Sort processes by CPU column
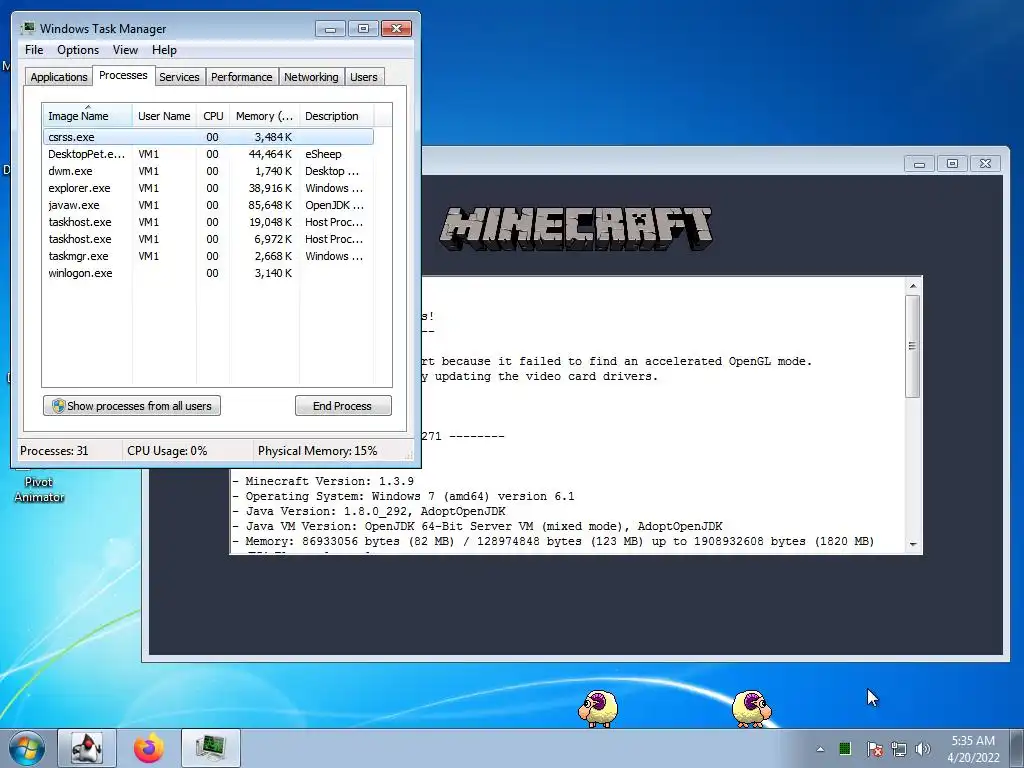1024x768 pixels. (x=213, y=116)
